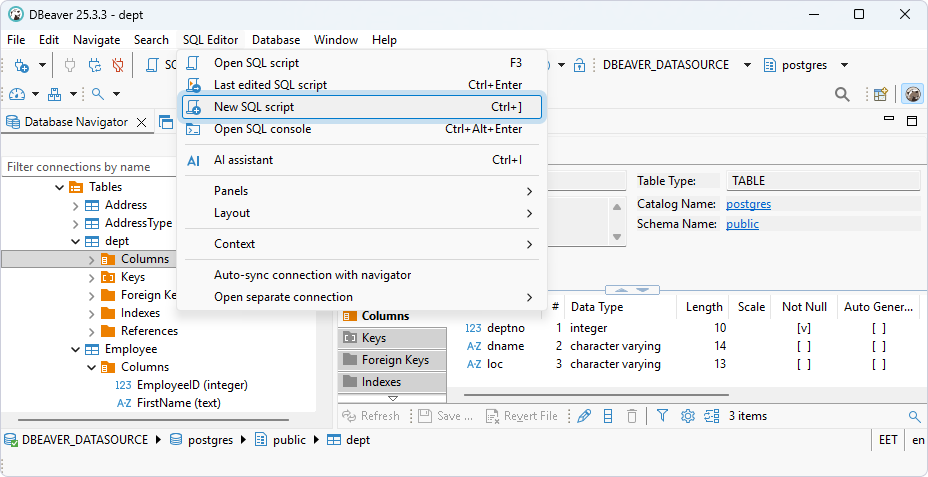The width and height of the screenshot is (928, 477).
Task: Expand the References folder under dept
Action: pyautogui.click(x=91, y=331)
